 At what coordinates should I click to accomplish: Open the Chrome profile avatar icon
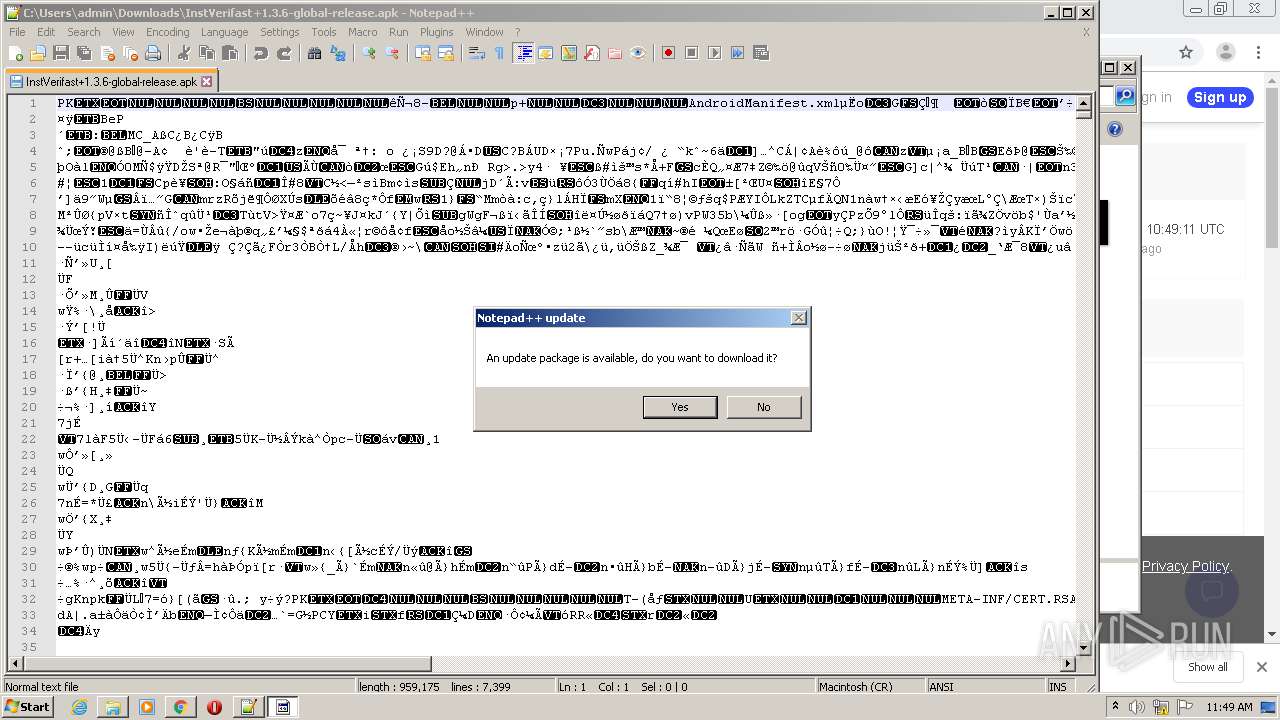click(1224, 52)
